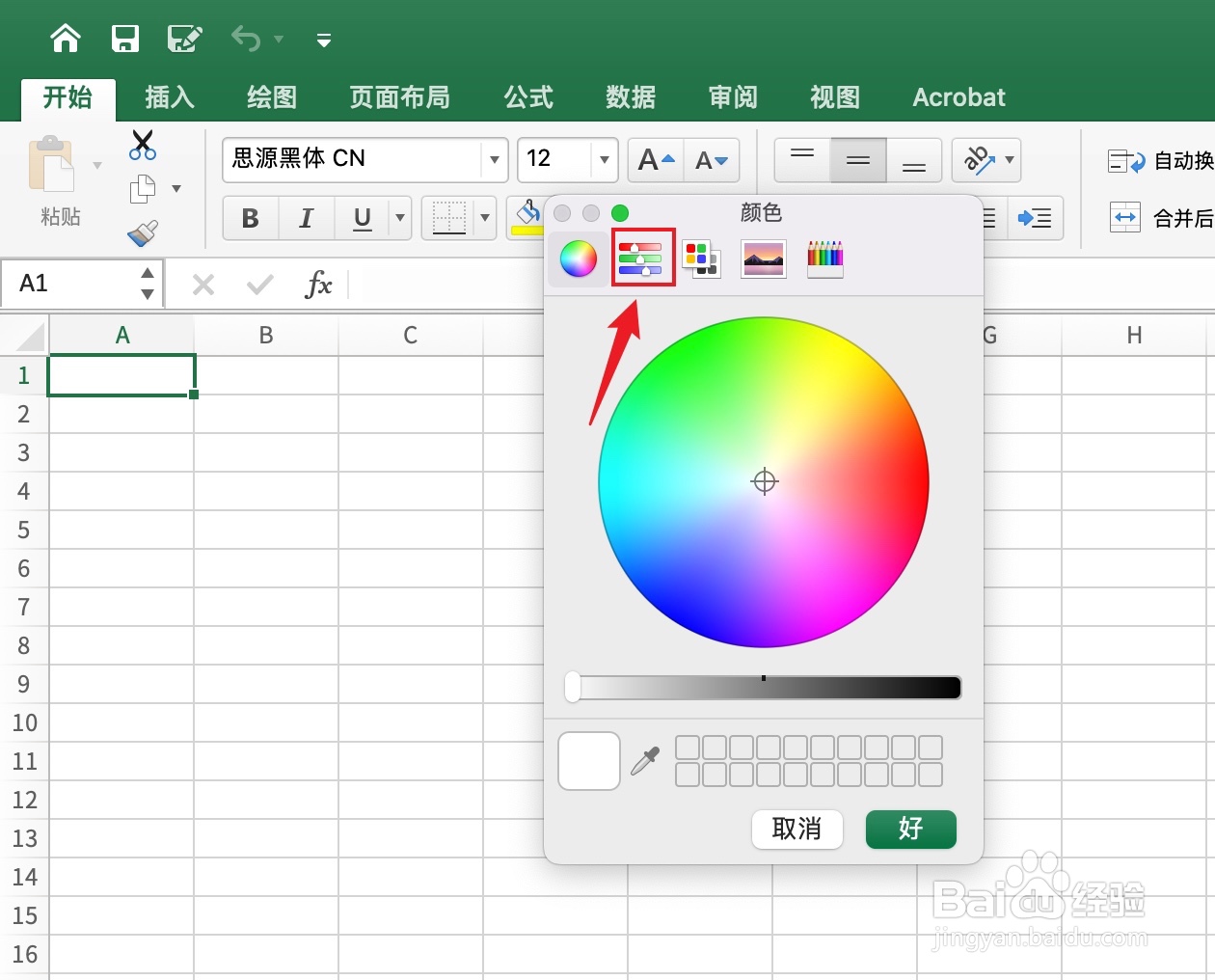Click the 好 confirm button

point(911,829)
